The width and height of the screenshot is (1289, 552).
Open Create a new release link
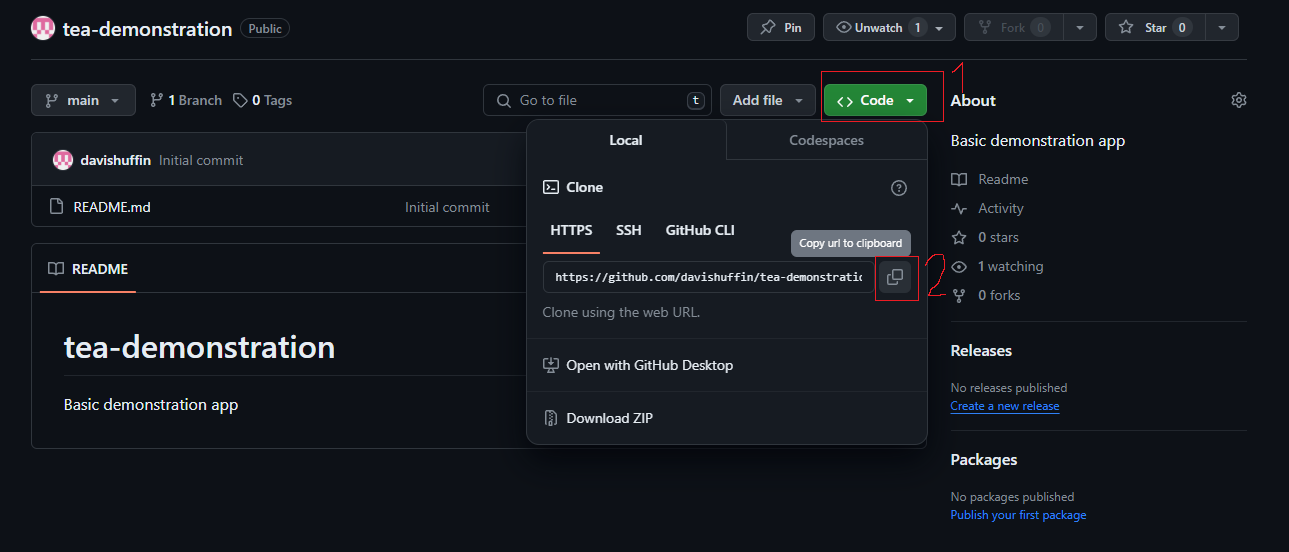[x=1005, y=406]
